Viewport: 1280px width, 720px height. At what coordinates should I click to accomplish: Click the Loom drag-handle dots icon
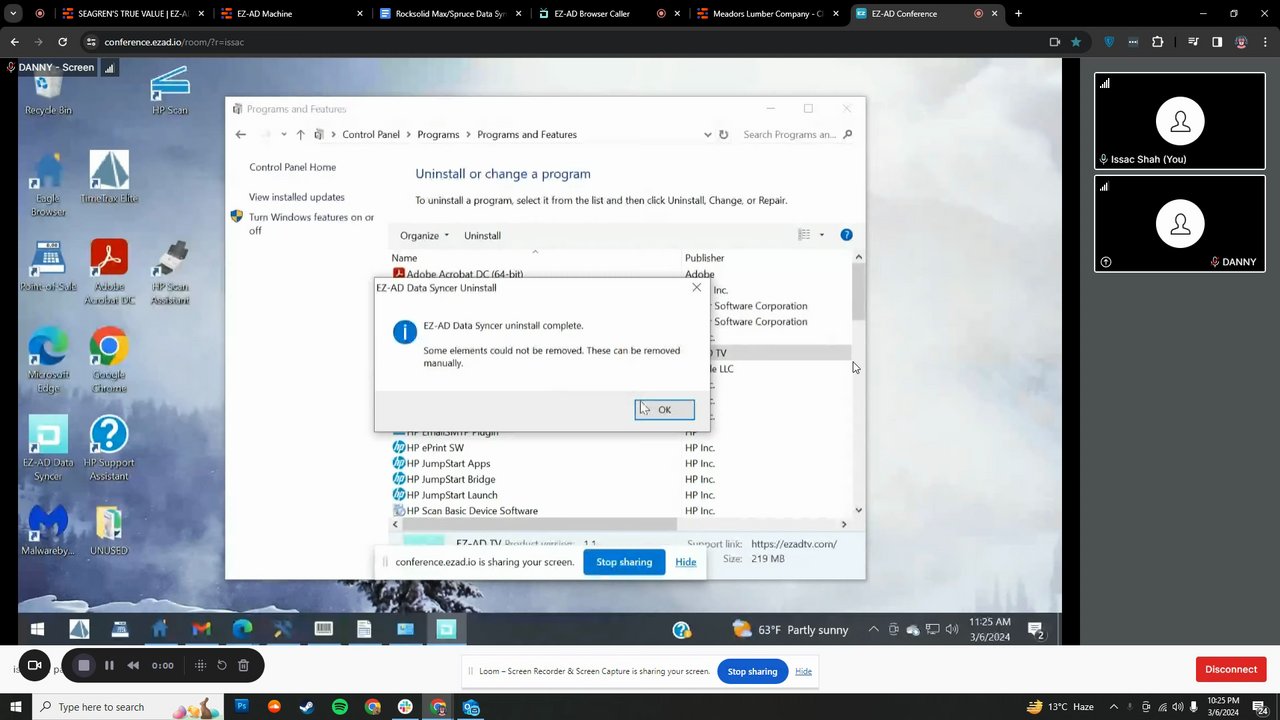pyautogui.click(x=200, y=665)
